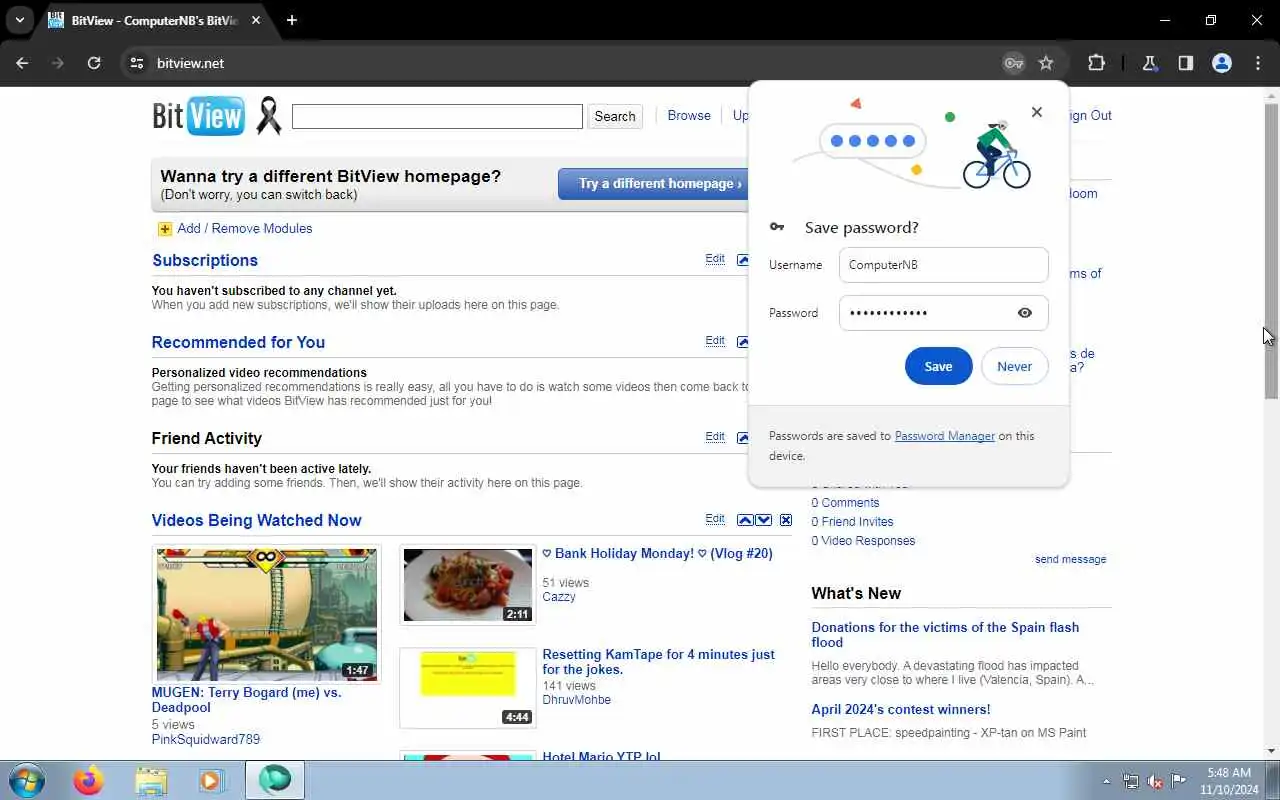This screenshot has height=800, width=1280.
Task: Go back using the browser back arrow
Action: [x=23, y=63]
